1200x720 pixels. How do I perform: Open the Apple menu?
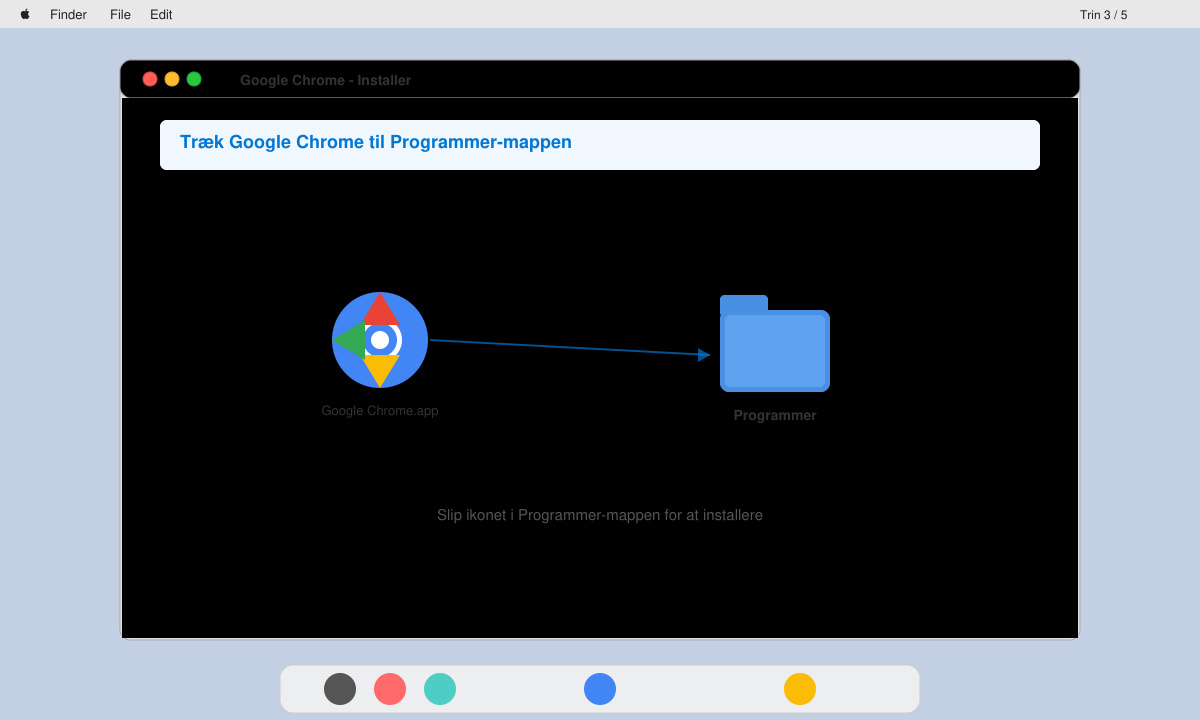pyautogui.click(x=25, y=14)
